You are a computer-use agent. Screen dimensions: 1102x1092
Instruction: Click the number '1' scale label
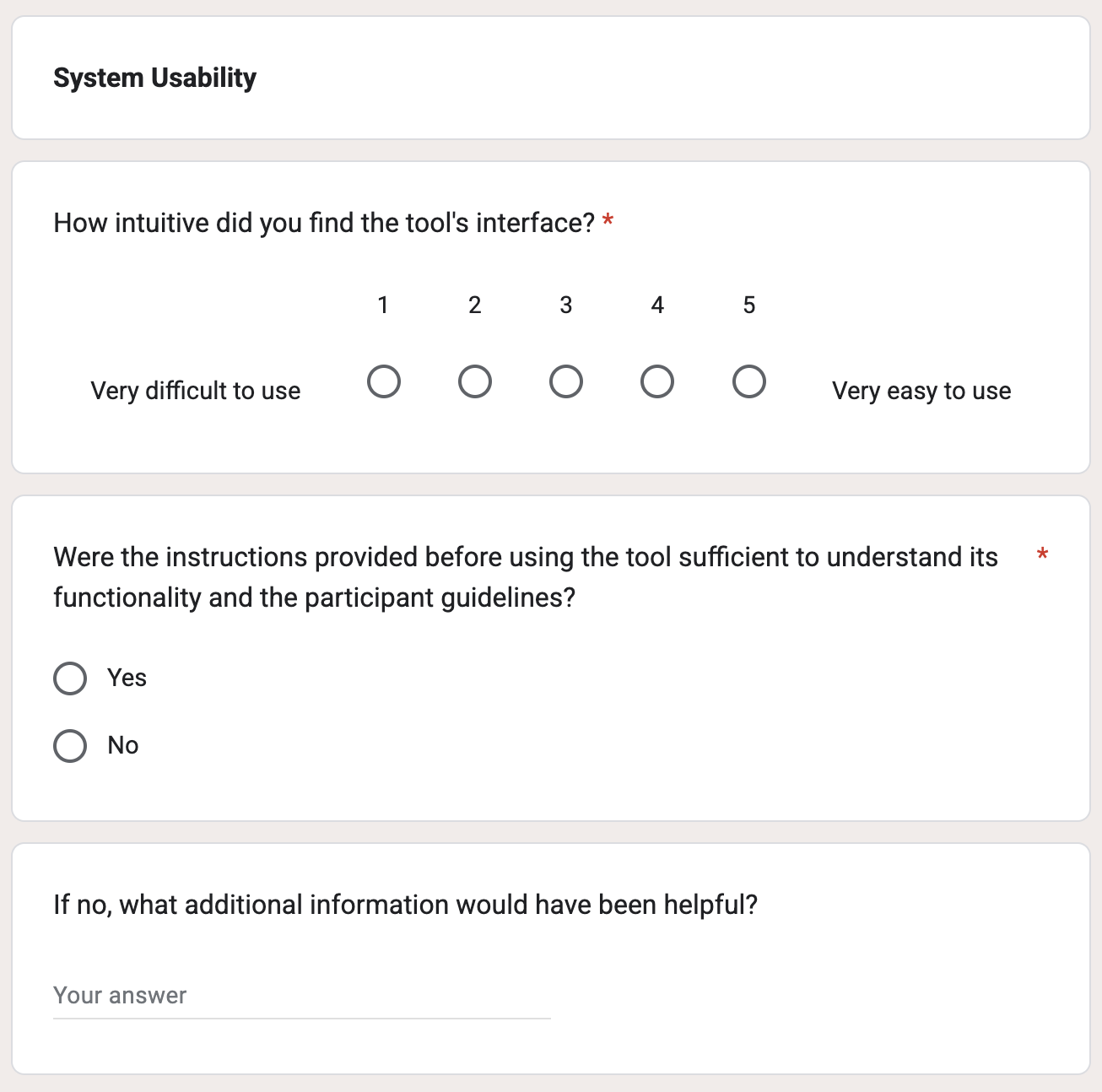click(x=383, y=305)
